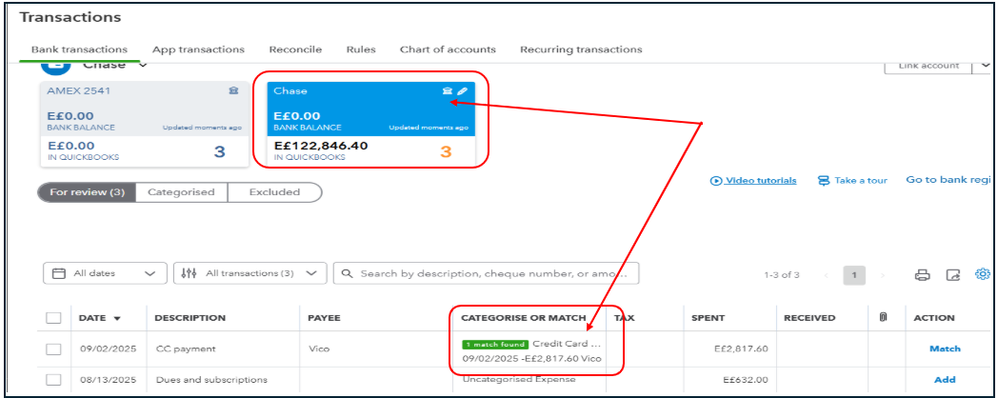The width and height of the screenshot is (998, 398).
Task: Open table settings gear icon
Action: (x=983, y=274)
